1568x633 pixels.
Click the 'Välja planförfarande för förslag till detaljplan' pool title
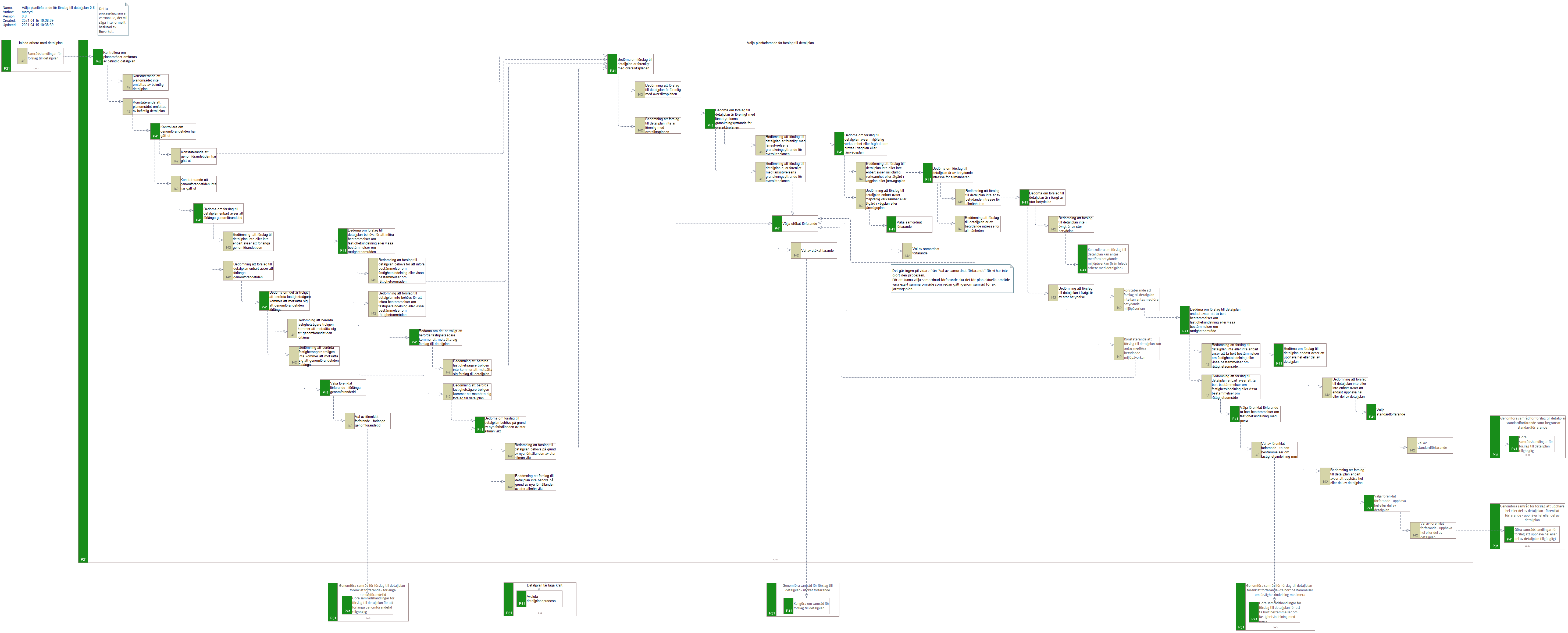[x=780, y=43]
